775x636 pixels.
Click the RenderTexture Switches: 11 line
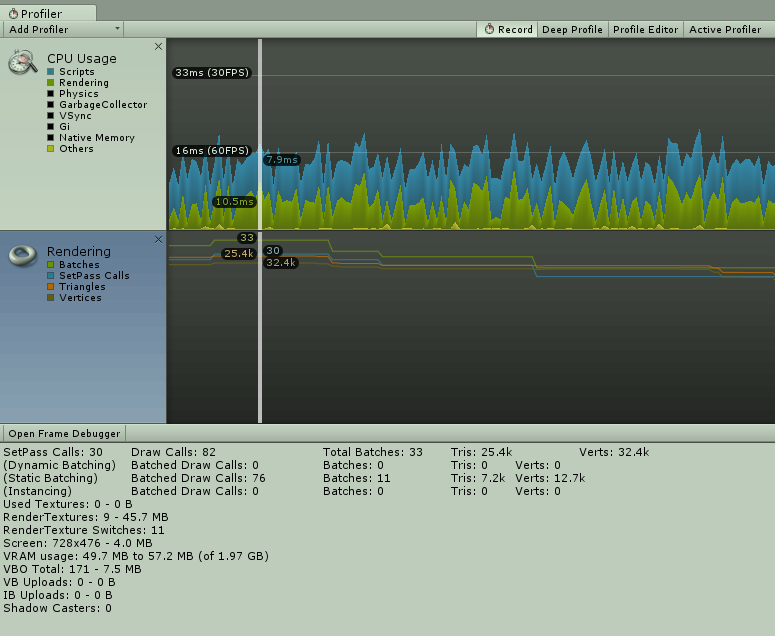point(84,530)
